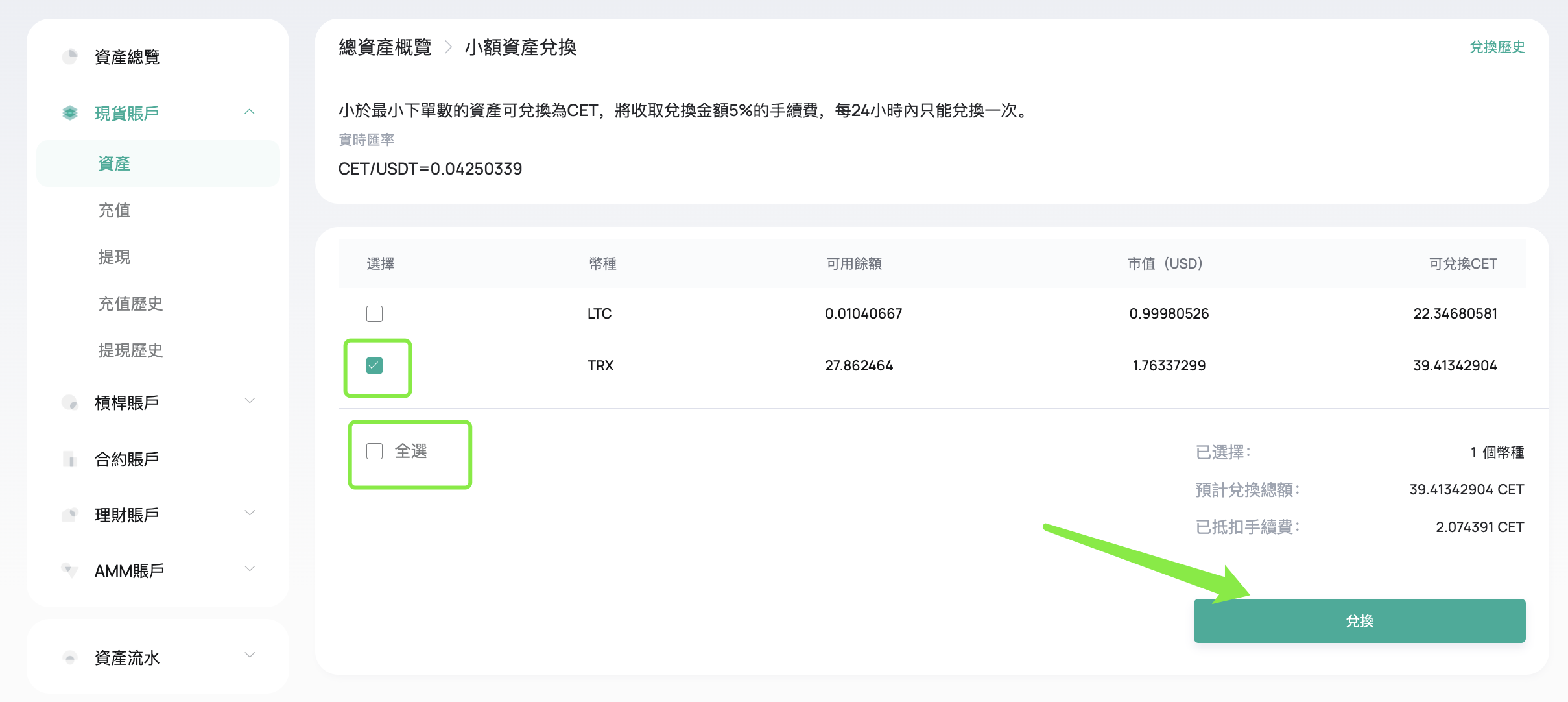Click the 全選 label text
1568x702 pixels.
(x=411, y=451)
